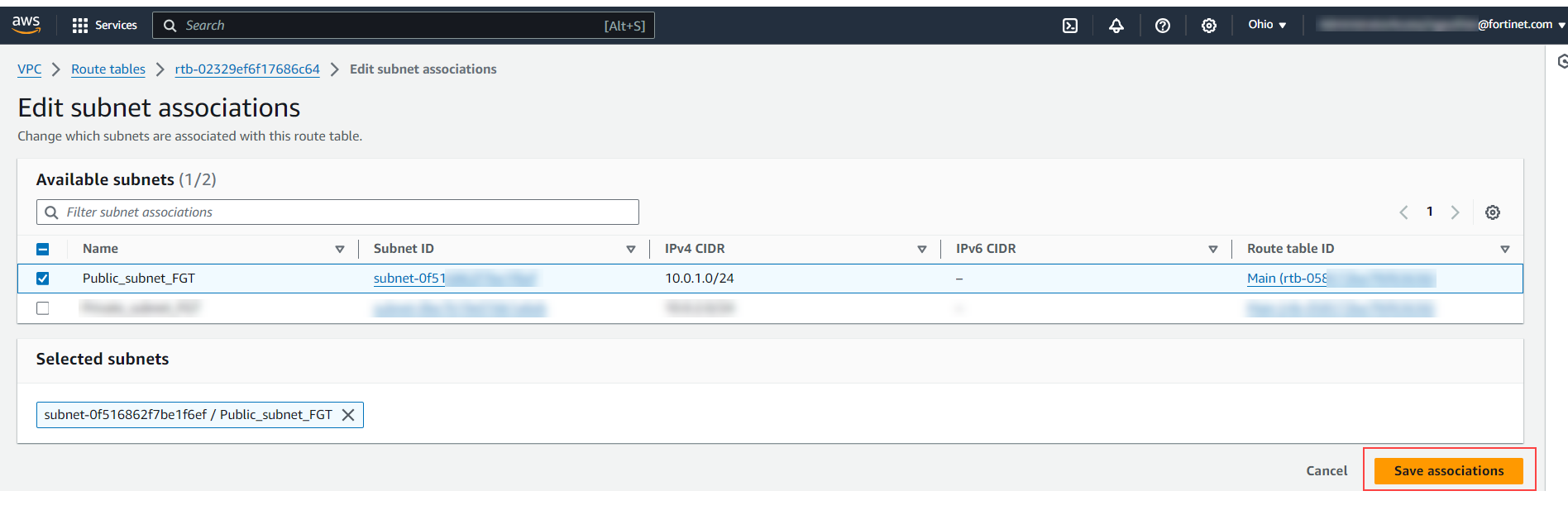Sort by the IPv4 CIDR column arrow
The width and height of the screenshot is (1568, 510).
[922, 249]
